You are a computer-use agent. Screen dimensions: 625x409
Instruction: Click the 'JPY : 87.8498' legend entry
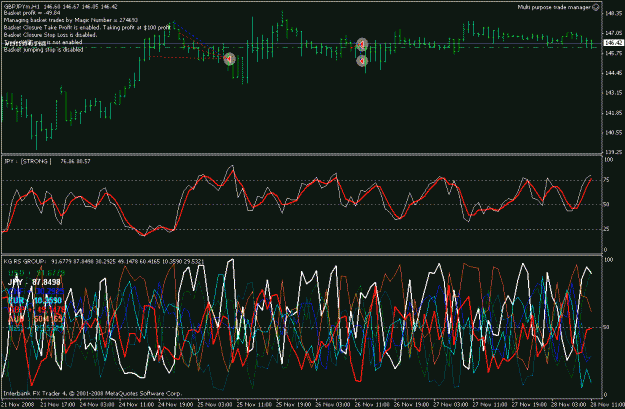pyautogui.click(x=34, y=282)
